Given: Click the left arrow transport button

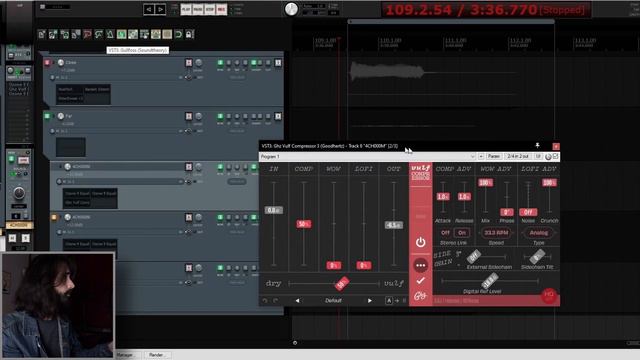Looking at the screenshot, I should click(x=149, y=9).
